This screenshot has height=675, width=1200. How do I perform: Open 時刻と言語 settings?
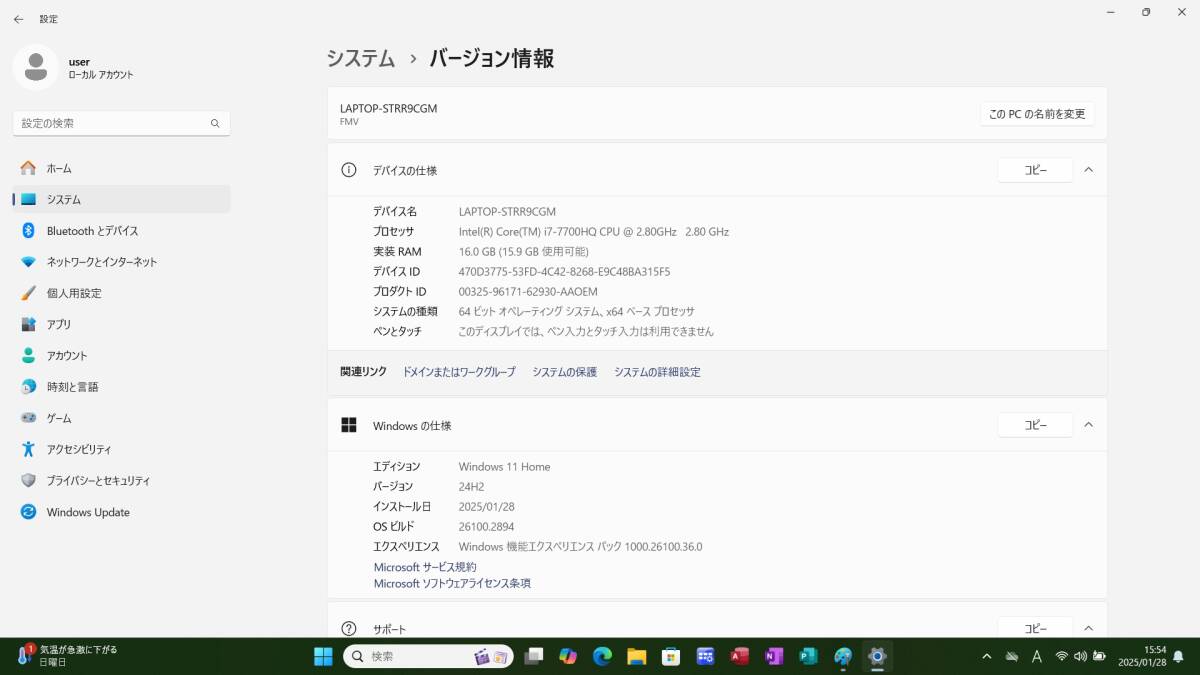point(122,386)
